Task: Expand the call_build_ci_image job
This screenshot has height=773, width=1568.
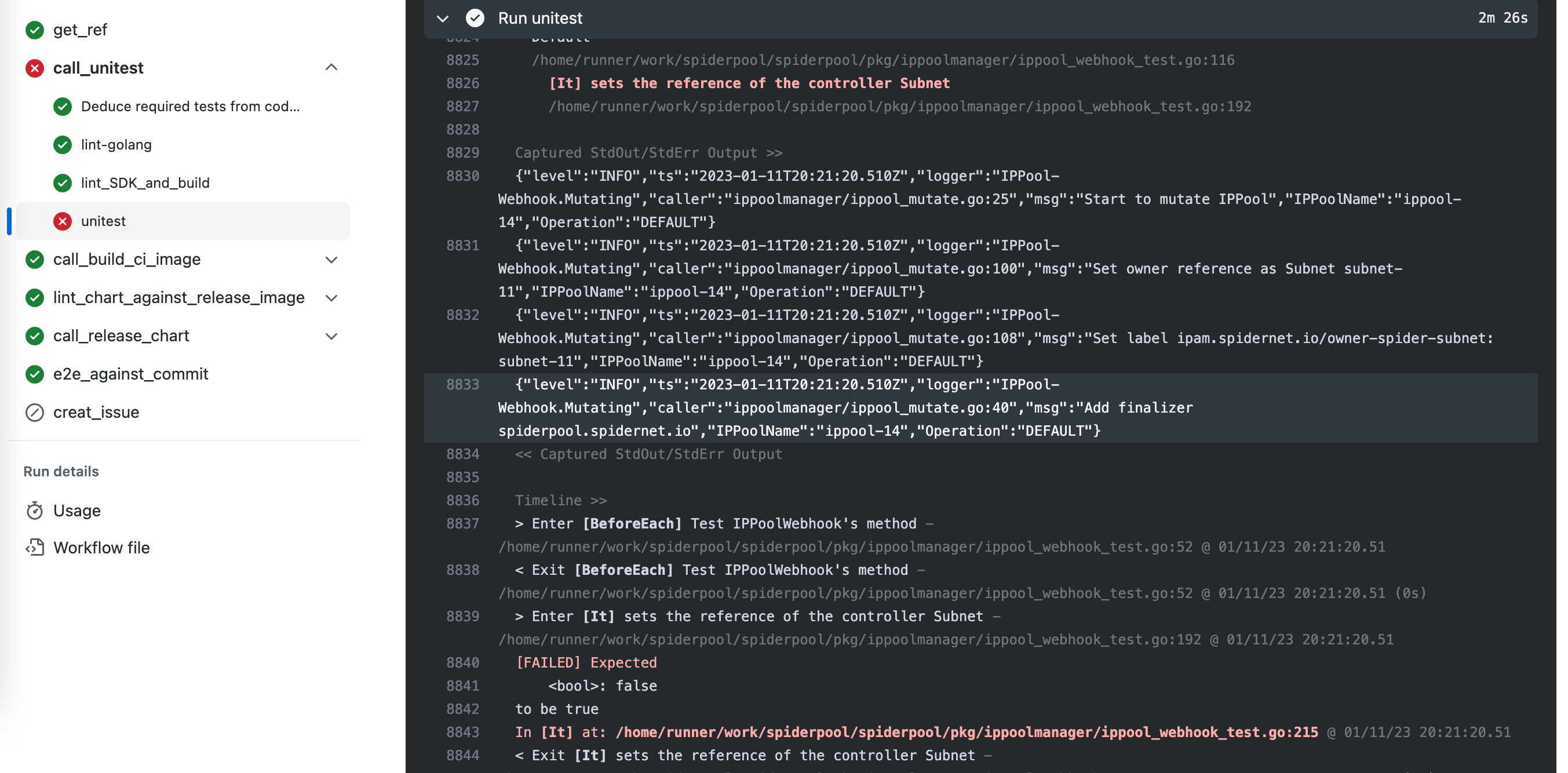Action: click(331, 260)
